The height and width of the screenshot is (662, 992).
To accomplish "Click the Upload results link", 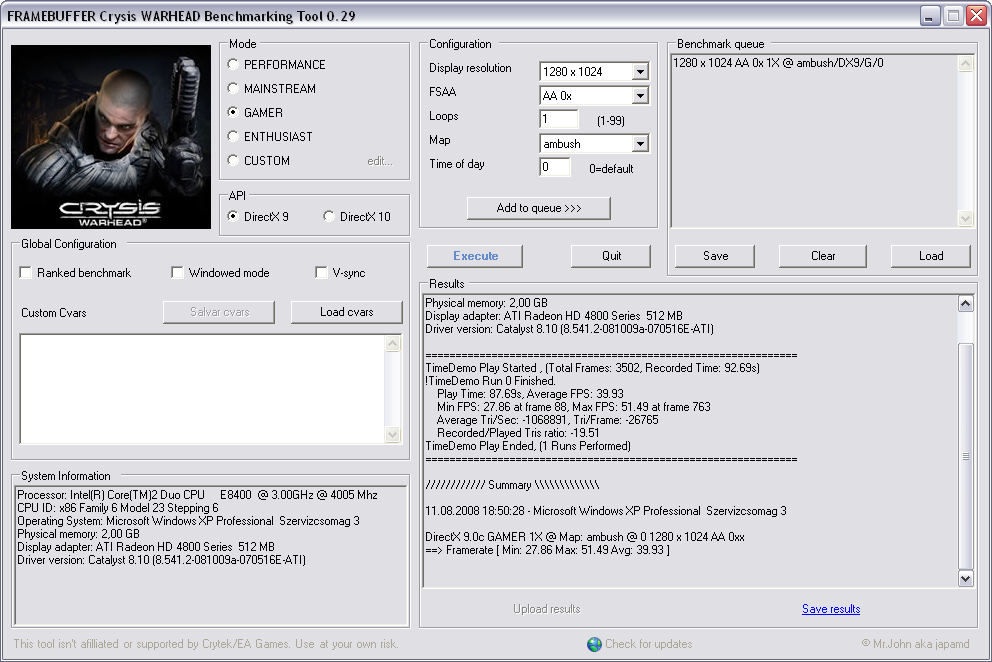I will (x=547, y=609).
